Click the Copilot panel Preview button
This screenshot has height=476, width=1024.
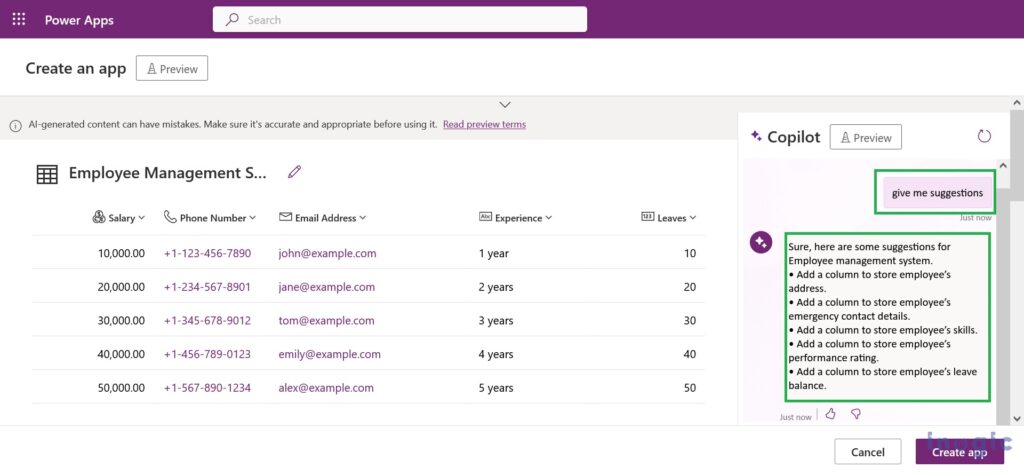coord(865,137)
